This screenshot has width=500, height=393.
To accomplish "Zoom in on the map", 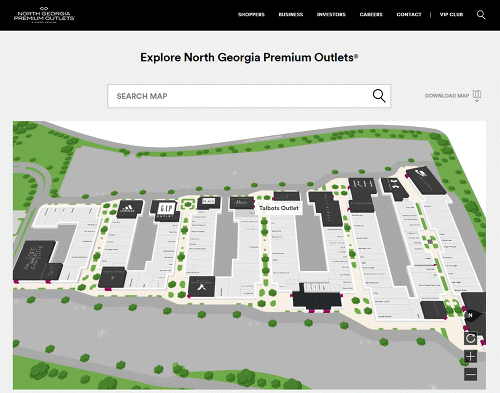I will [x=470, y=357].
